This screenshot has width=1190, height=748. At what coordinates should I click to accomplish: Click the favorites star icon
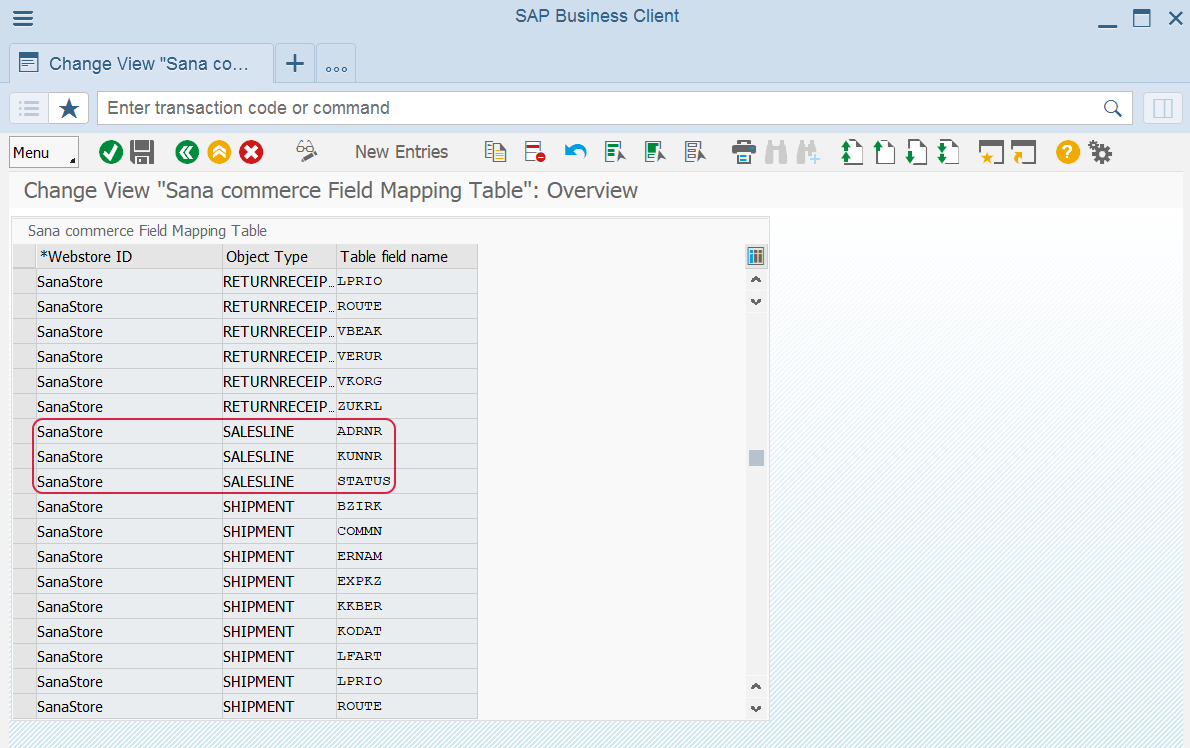(x=69, y=108)
